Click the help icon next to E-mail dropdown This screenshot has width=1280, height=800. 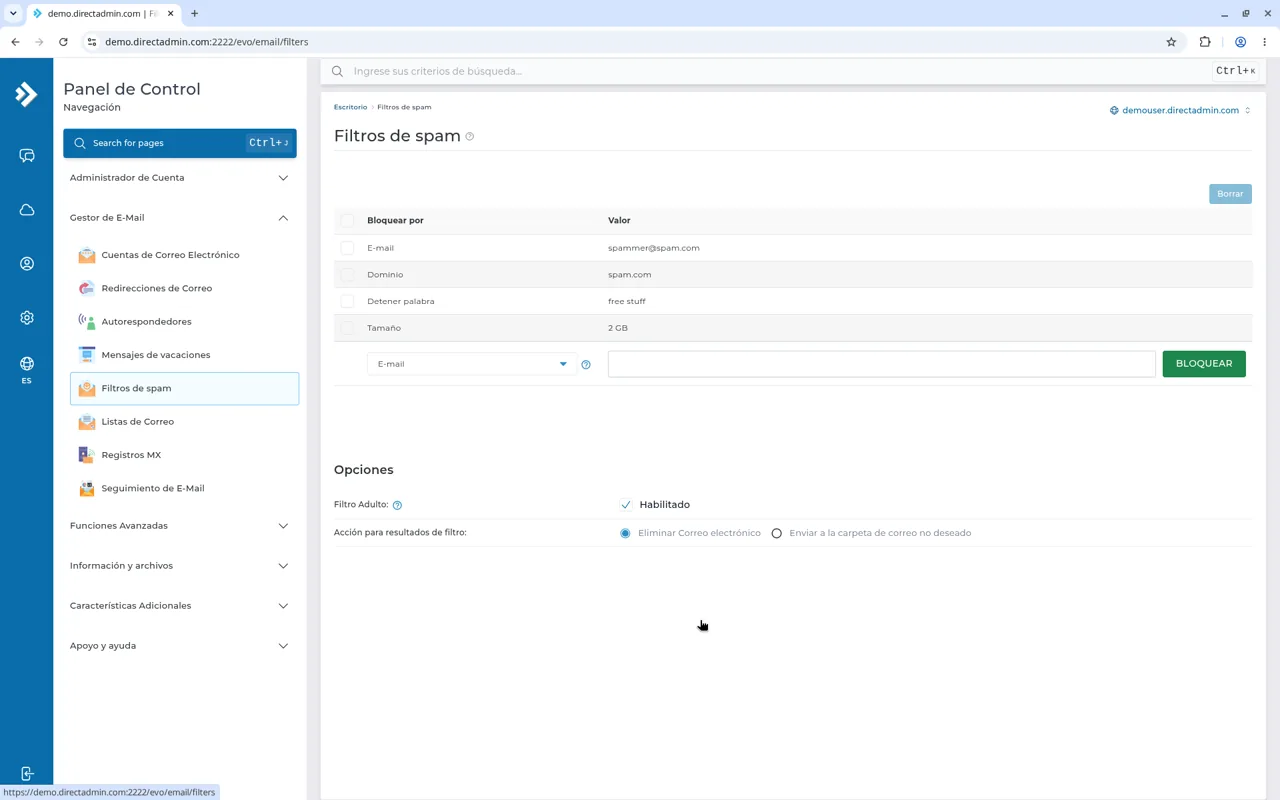coord(586,365)
